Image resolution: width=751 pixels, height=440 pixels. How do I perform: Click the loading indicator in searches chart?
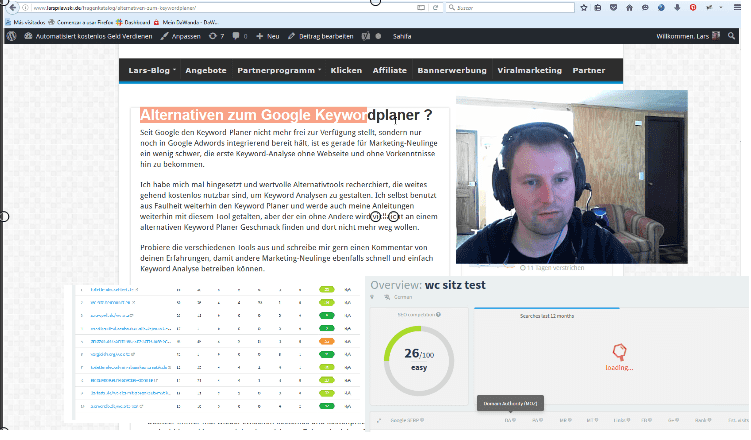point(619,357)
